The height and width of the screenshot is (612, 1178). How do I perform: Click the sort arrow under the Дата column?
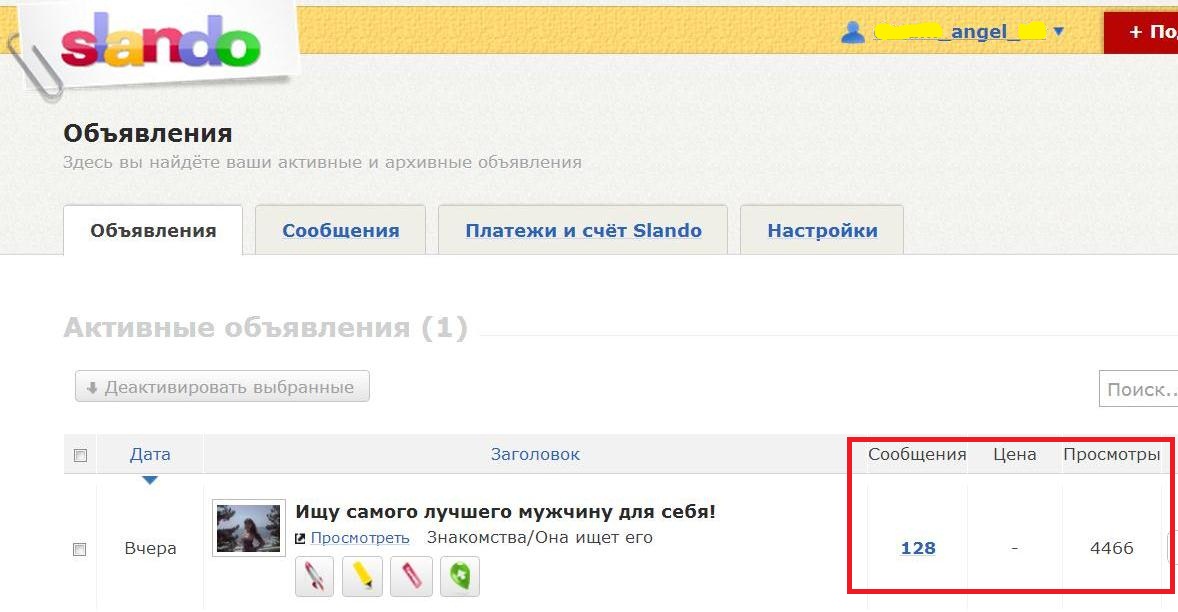150,480
